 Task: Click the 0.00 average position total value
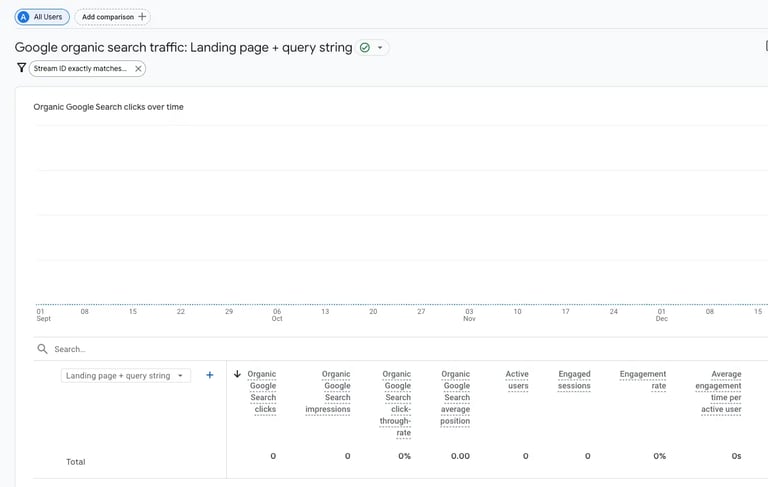click(460, 456)
